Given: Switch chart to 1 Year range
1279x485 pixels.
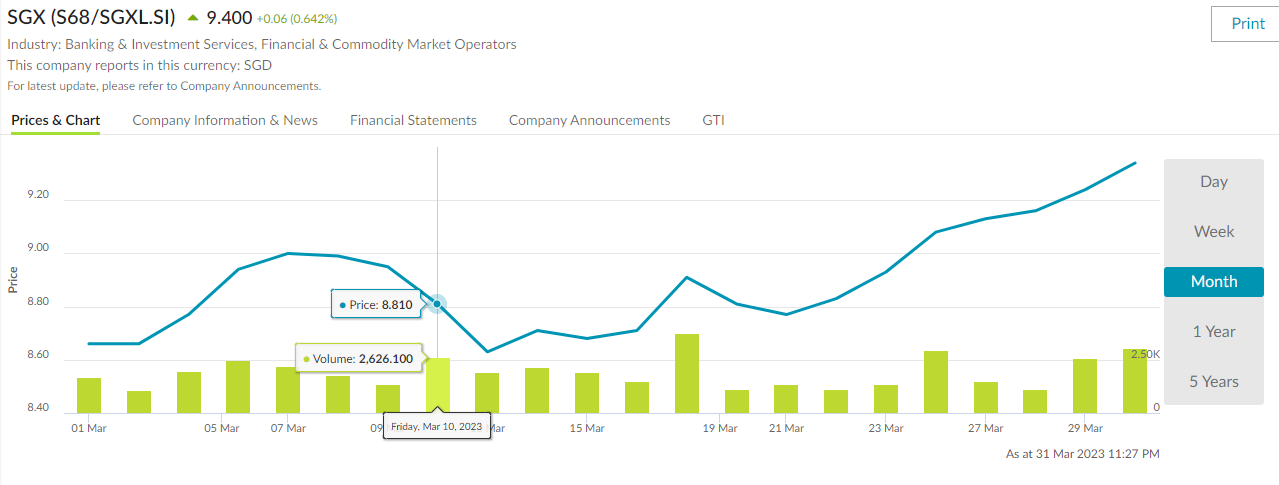Looking at the screenshot, I should (x=1214, y=332).
